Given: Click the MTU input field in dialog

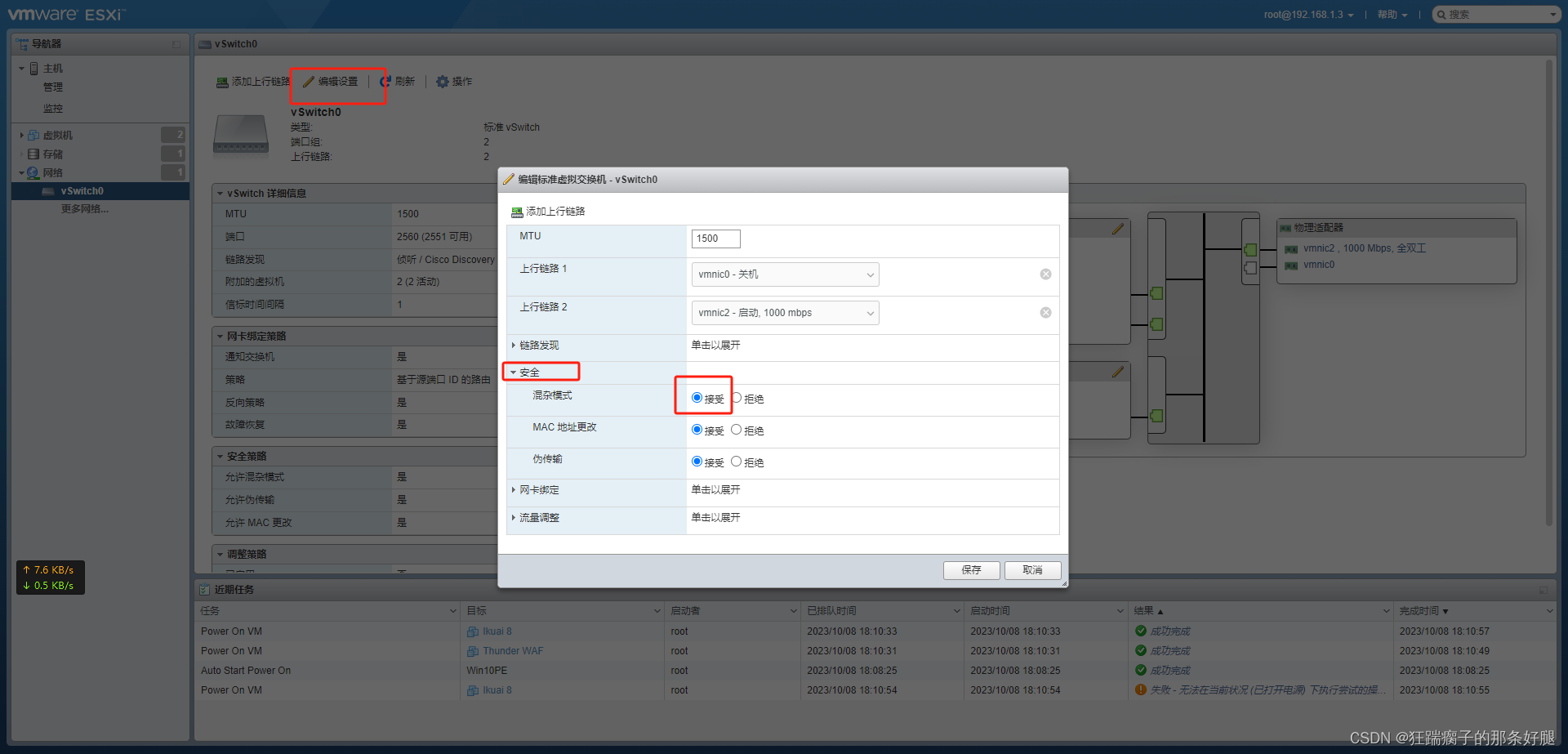Looking at the screenshot, I should click(x=716, y=239).
